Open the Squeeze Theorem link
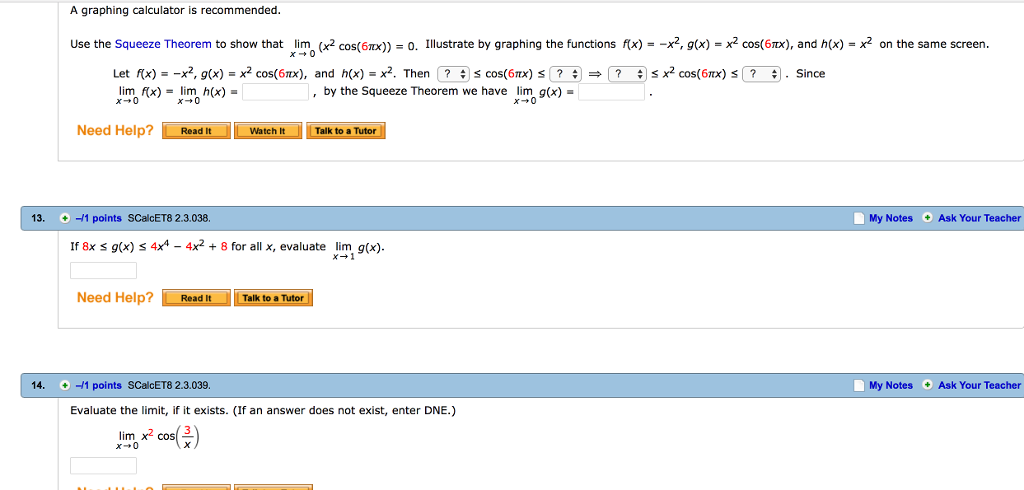Image resolution: width=1024 pixels, height=490 pixels. point(163,44)
